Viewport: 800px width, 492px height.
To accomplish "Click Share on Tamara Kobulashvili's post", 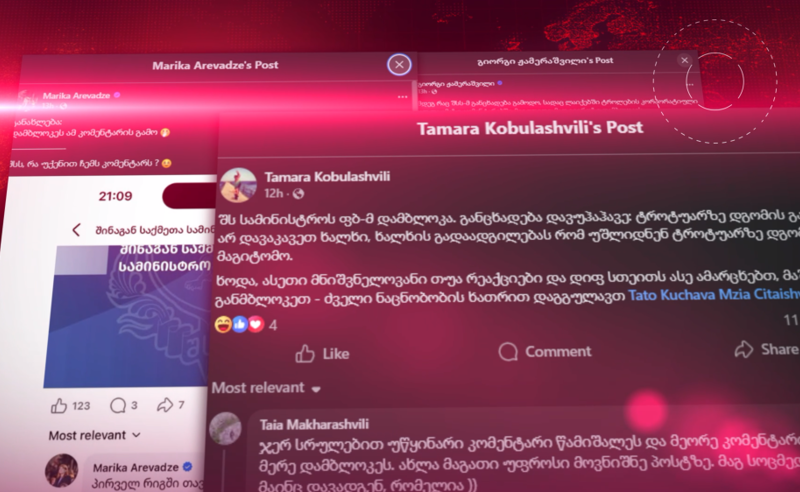I will click(x=766, y=349).
